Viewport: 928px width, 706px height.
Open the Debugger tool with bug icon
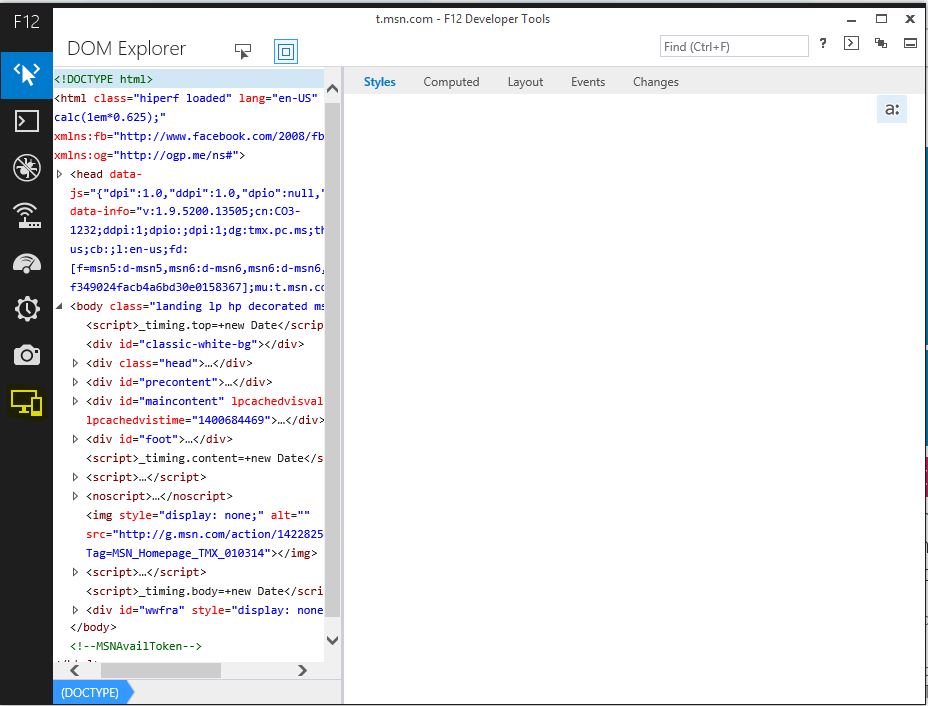[26, 168]
